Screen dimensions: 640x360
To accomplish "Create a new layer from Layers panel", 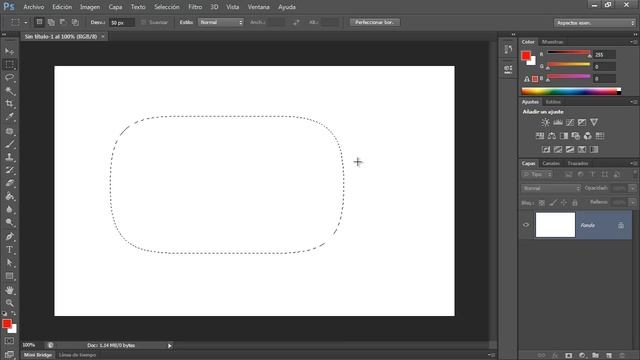I will pos(609,356).
